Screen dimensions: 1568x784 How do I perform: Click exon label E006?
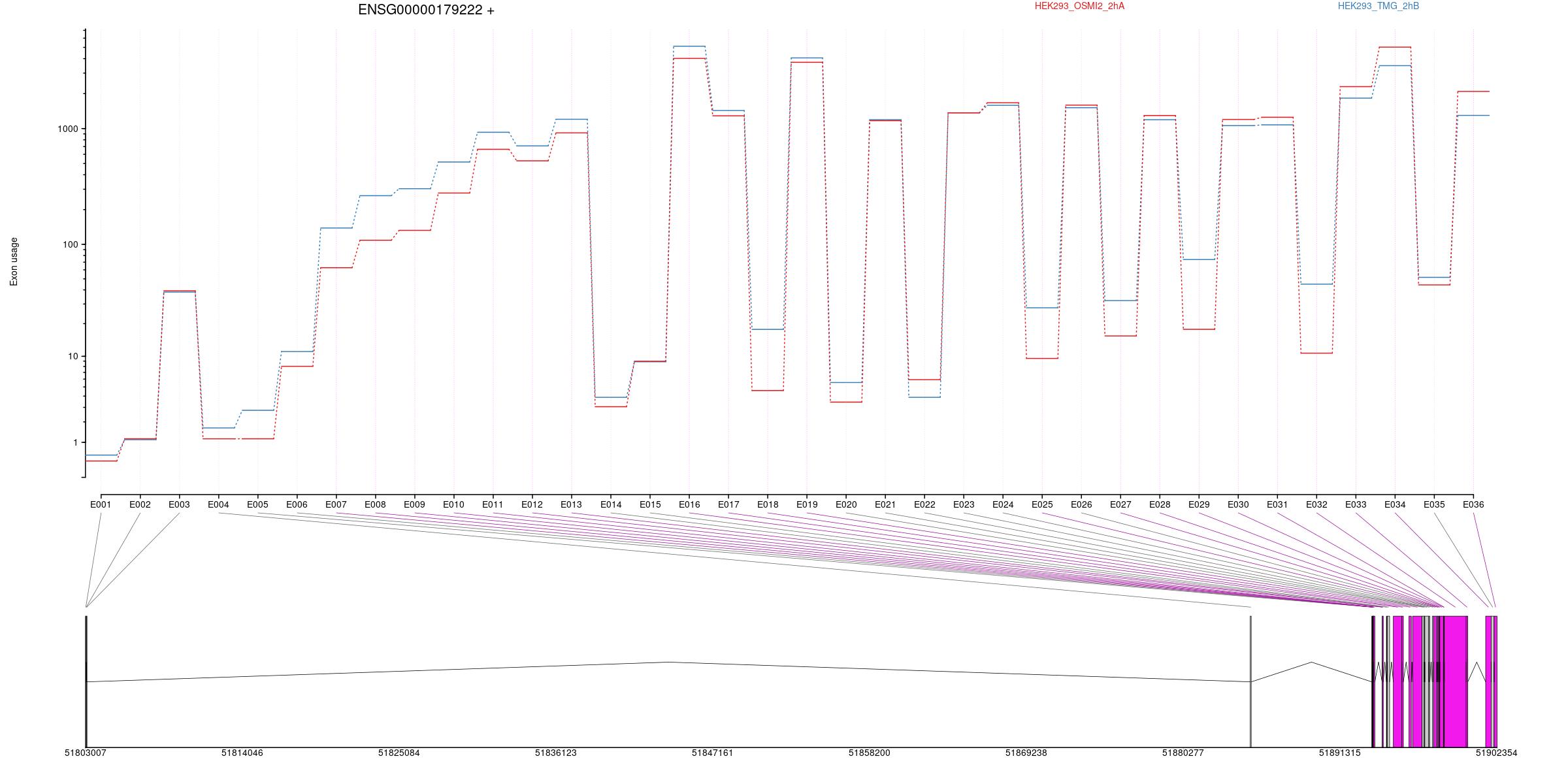pyautogui.click(x=297, y=504)
